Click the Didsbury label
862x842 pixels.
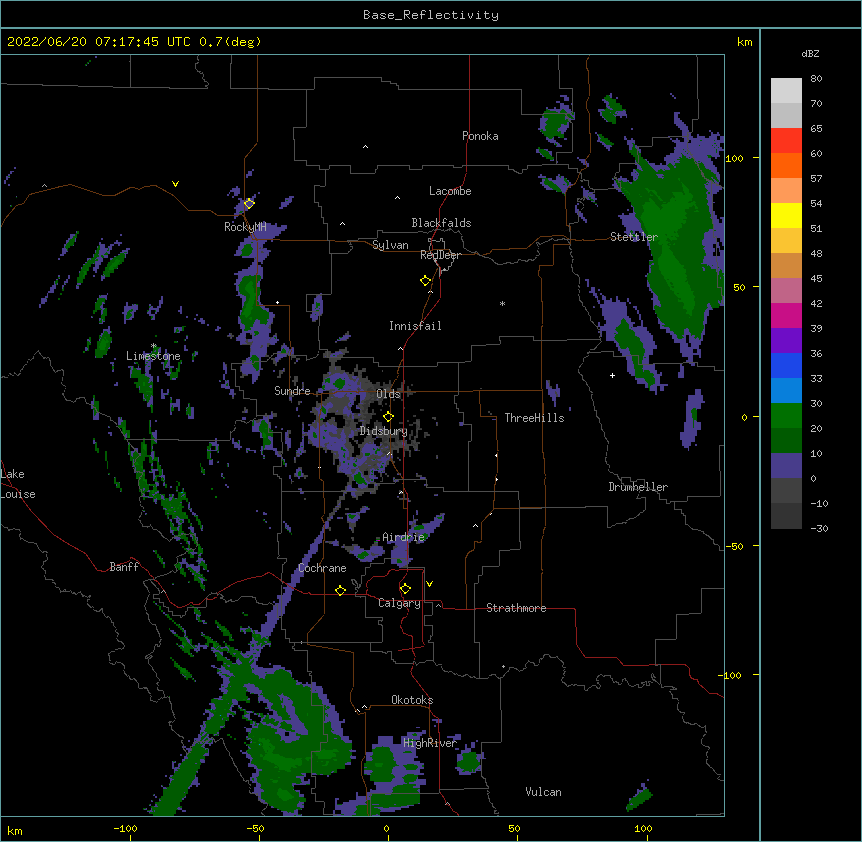point(383,431)
